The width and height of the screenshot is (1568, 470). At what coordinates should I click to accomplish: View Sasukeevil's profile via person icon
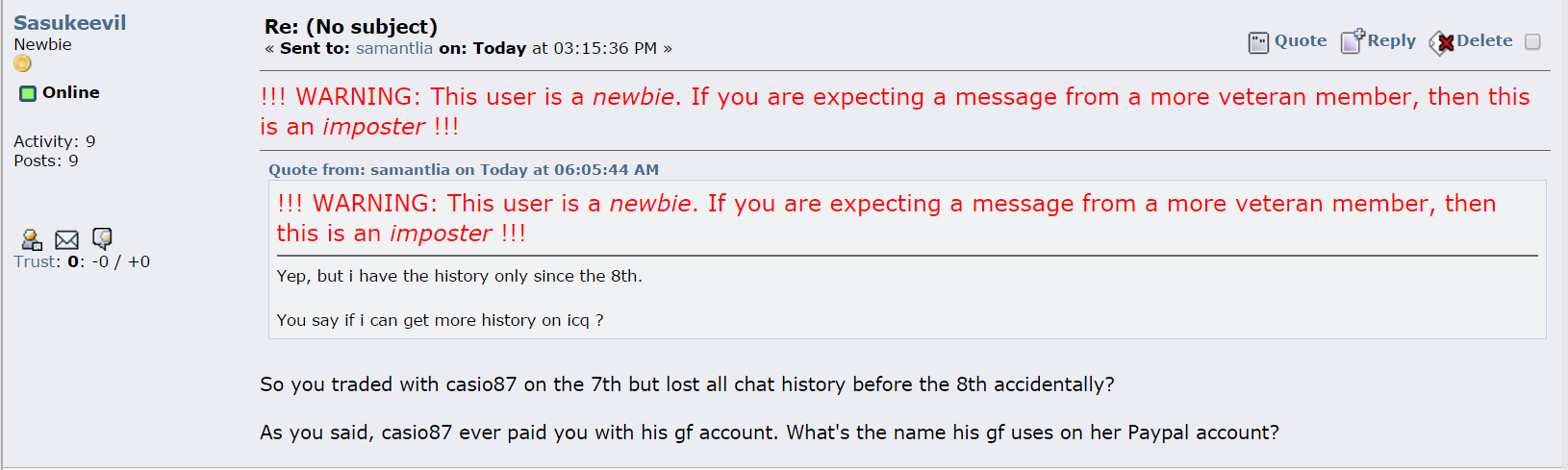(x=32, y=239)
